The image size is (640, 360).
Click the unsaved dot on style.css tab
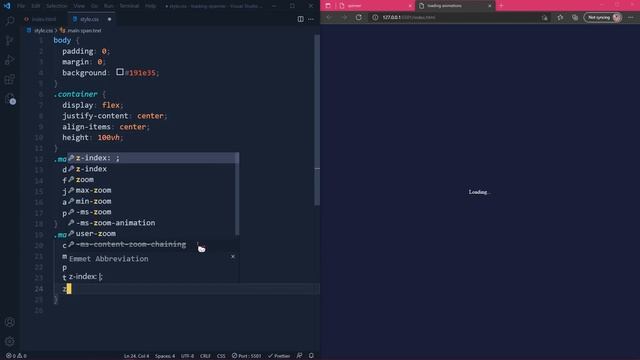[109, 19]
